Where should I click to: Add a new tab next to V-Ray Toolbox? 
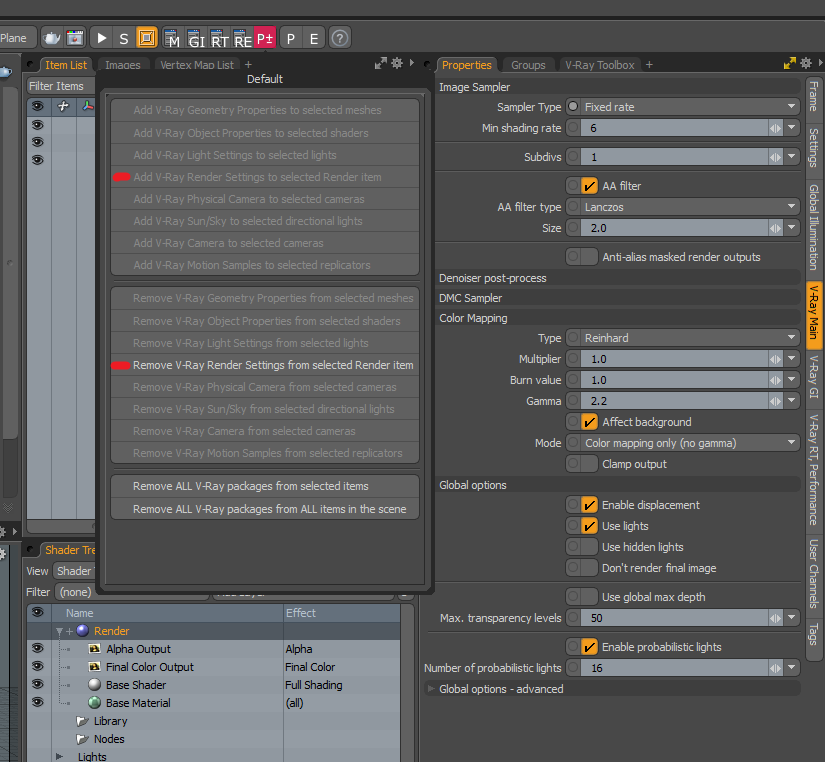pos(649,64)
